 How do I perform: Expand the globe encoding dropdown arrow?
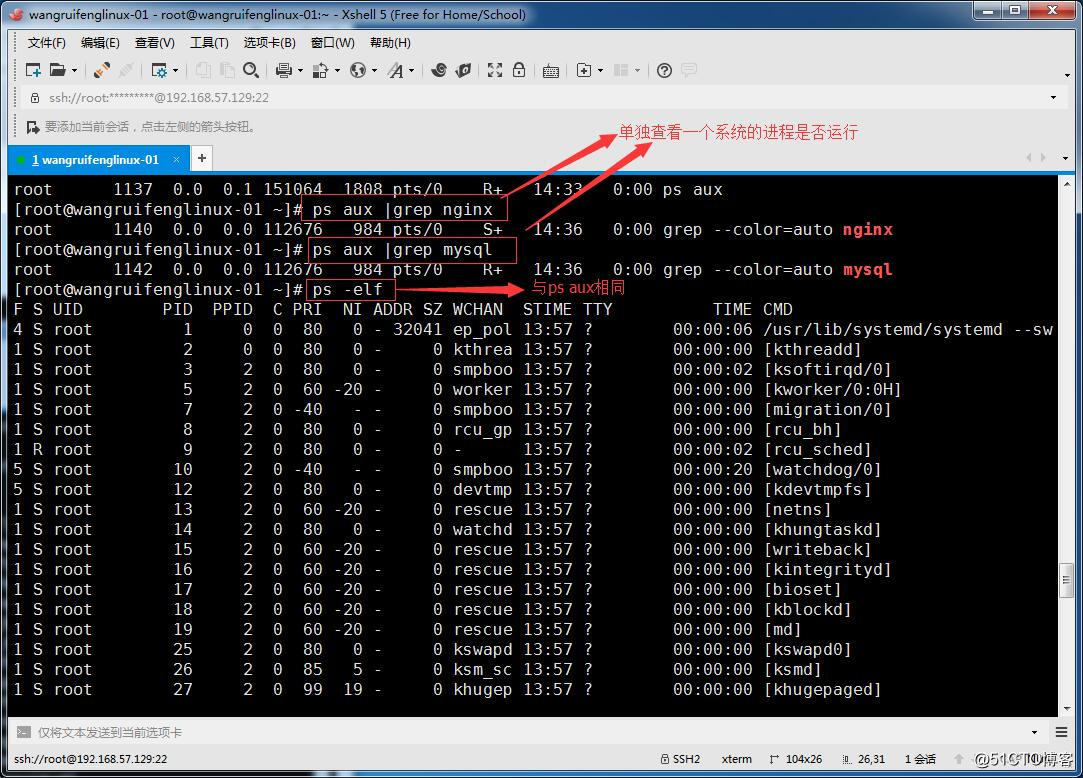[374, 70]
